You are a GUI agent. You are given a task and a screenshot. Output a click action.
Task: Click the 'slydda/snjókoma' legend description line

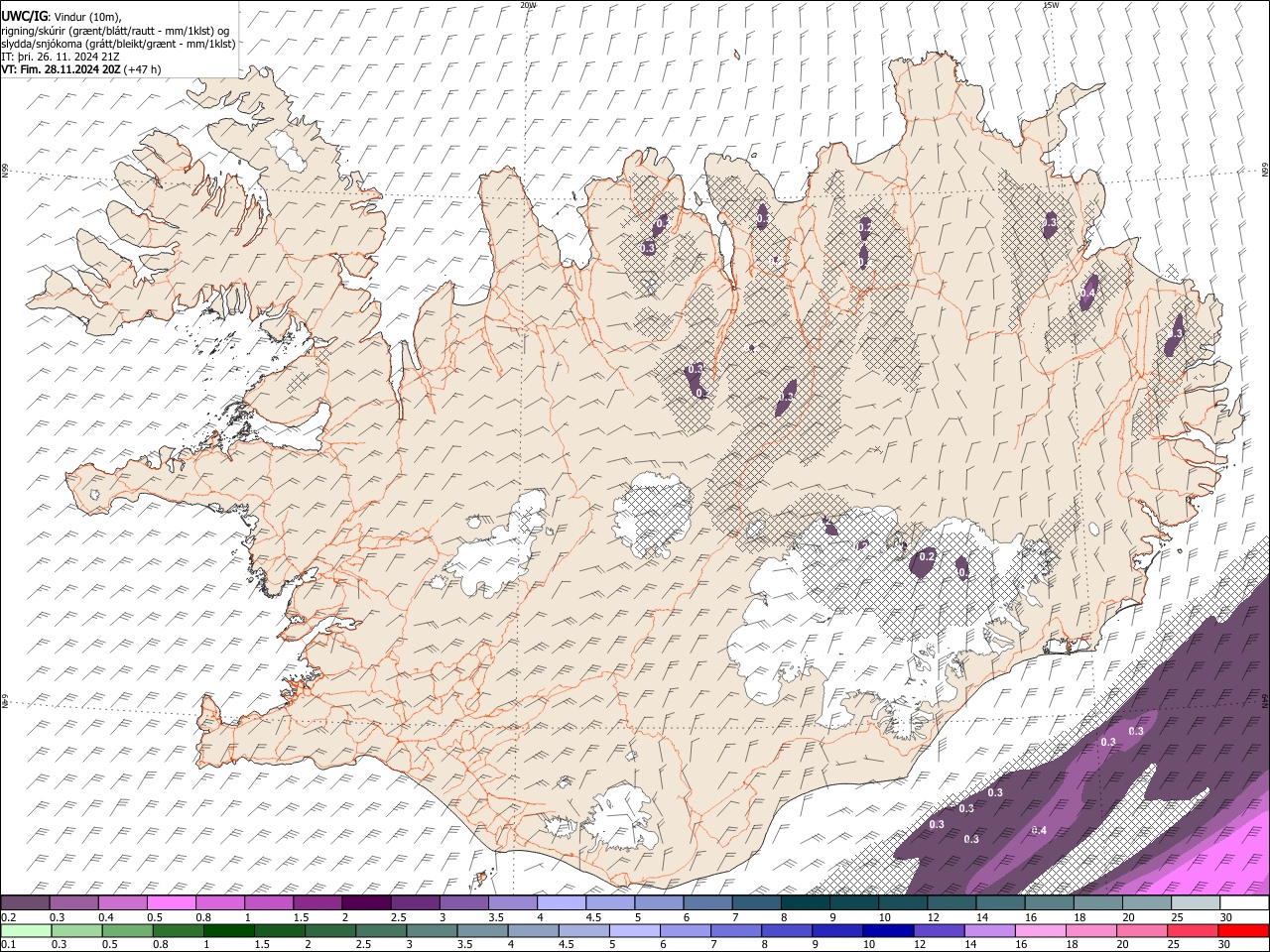119,44
